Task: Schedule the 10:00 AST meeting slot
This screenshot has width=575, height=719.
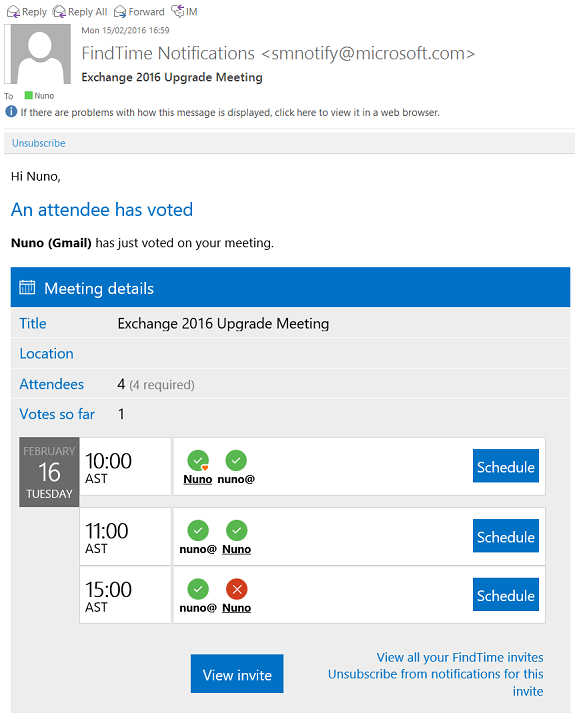Action: tap(506, 466)
